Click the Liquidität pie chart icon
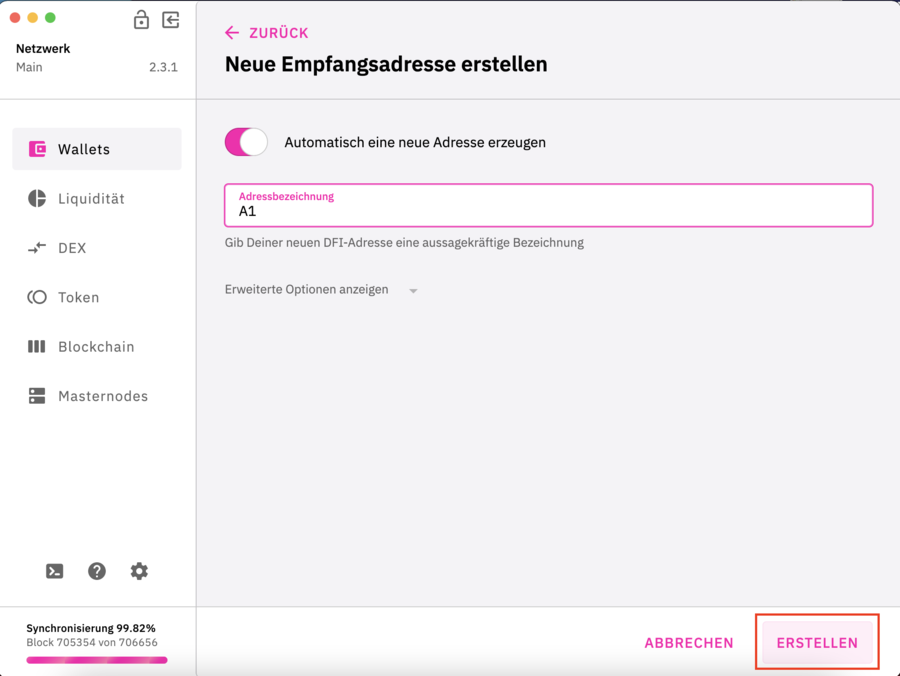Viewport: 900px width, 676px height. (x=37, y=198)
